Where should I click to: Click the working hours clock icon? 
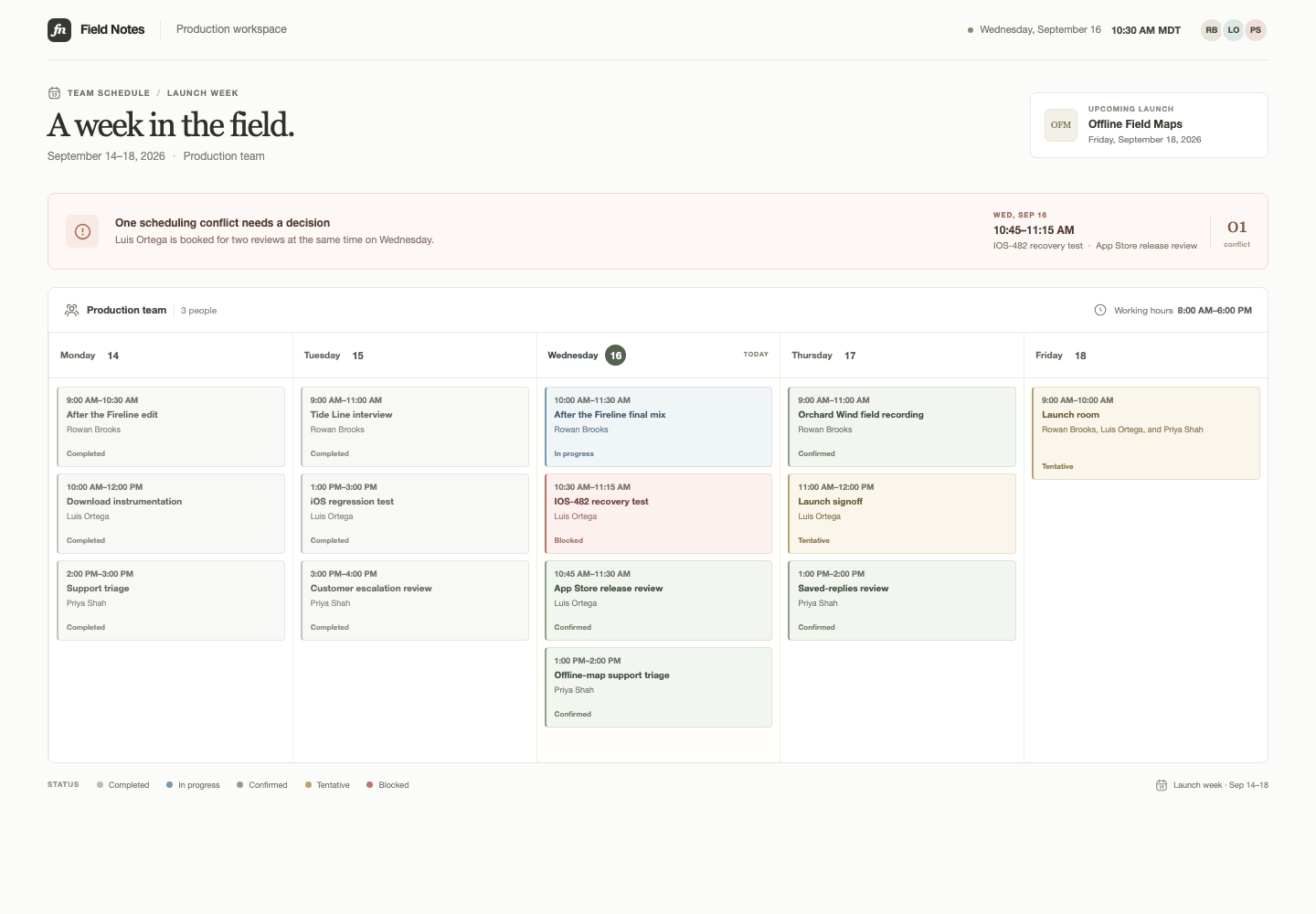click(x=1100, y=311)
